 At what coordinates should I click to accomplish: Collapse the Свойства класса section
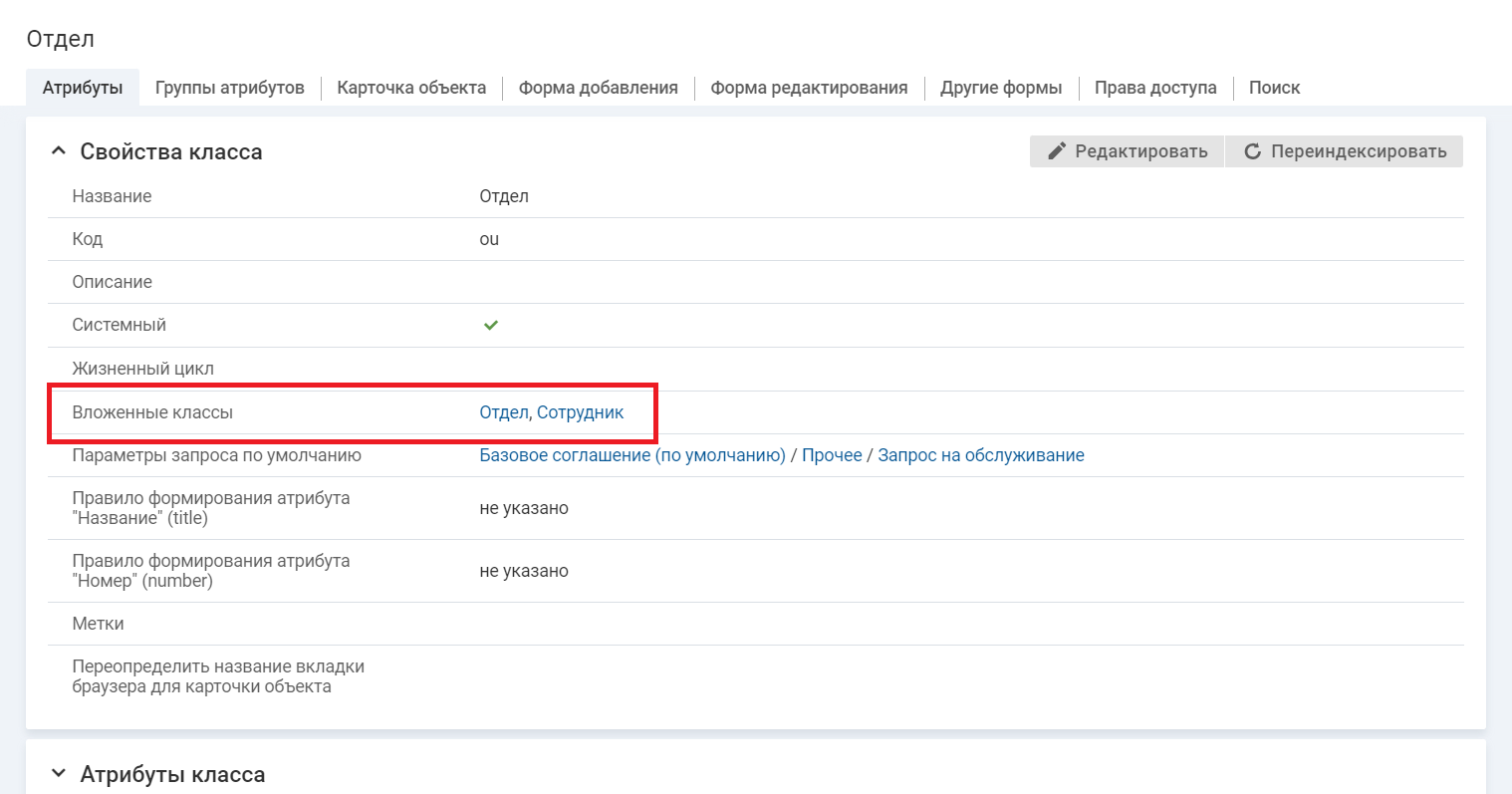[59, 151]
